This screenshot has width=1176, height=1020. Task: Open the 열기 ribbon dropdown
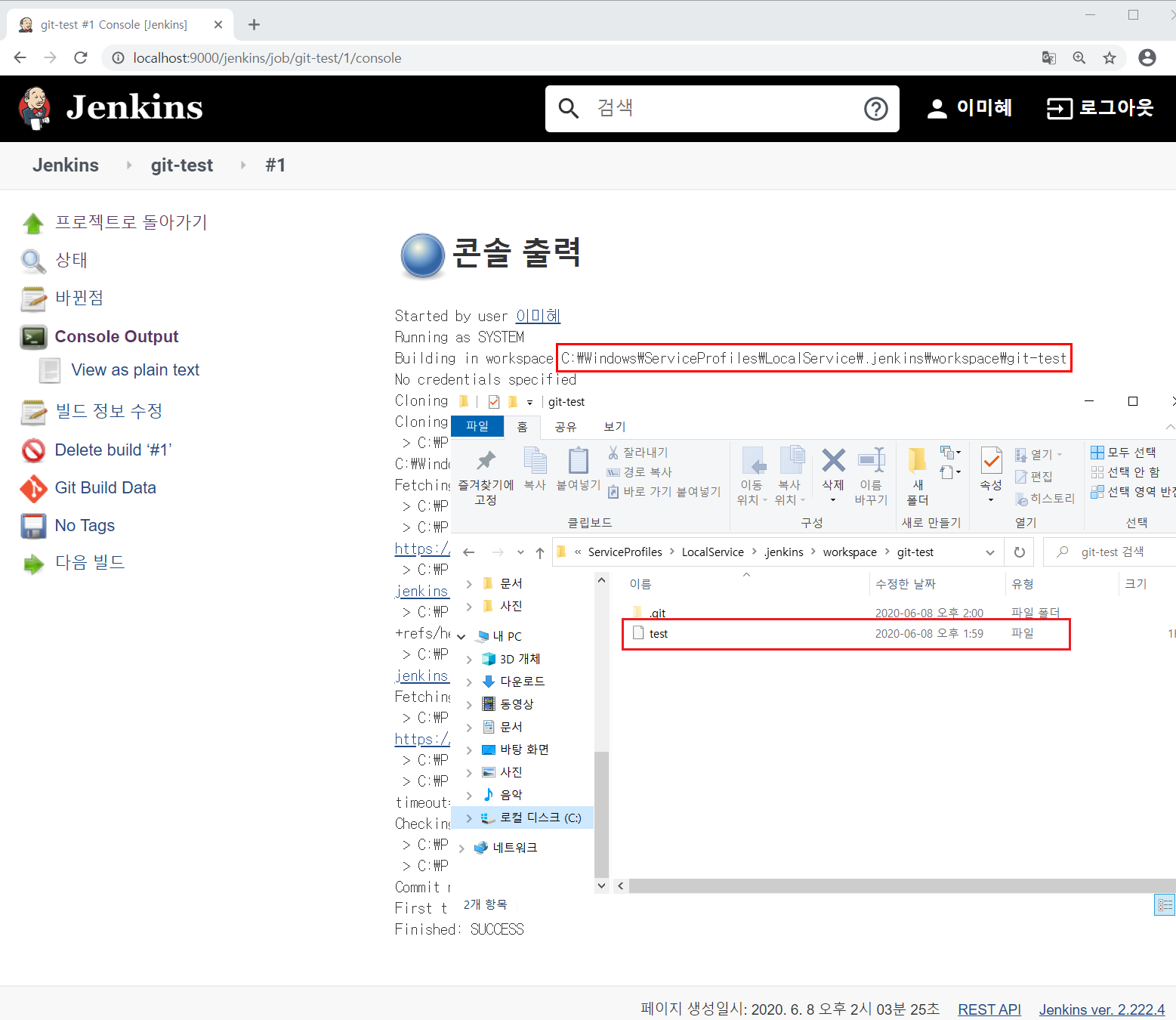click(1039, 454)
